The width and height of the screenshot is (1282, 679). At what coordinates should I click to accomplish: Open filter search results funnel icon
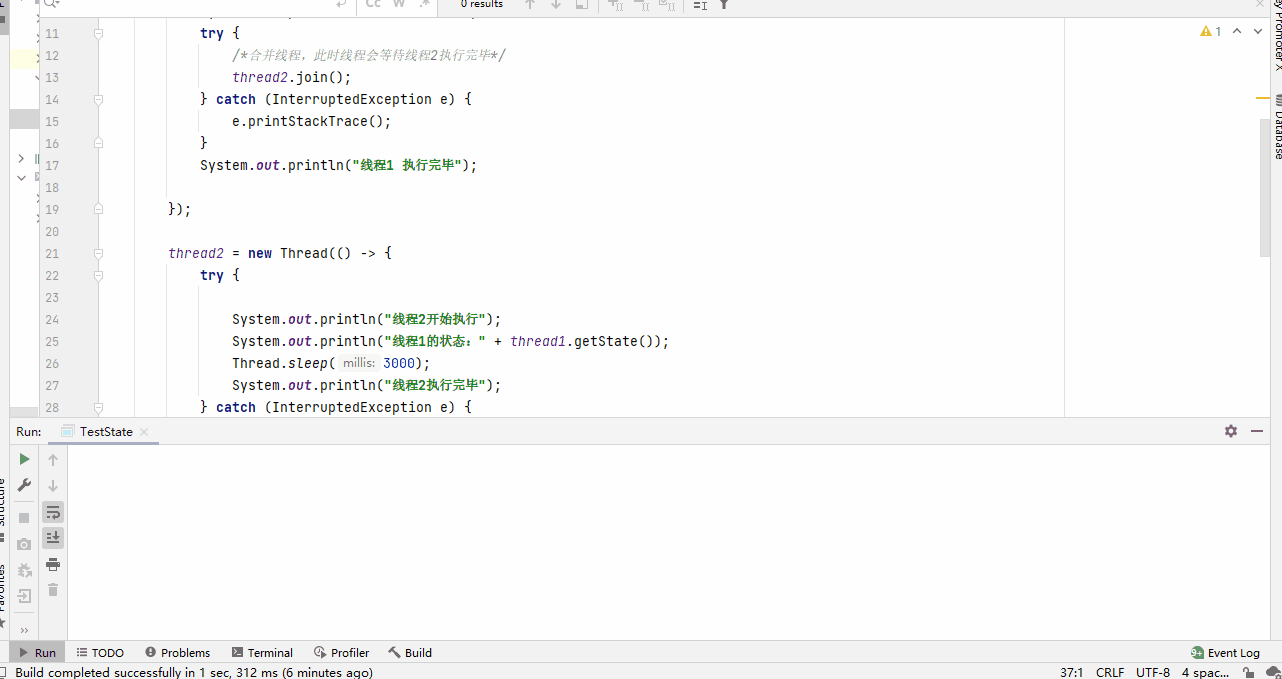[724, 4]
